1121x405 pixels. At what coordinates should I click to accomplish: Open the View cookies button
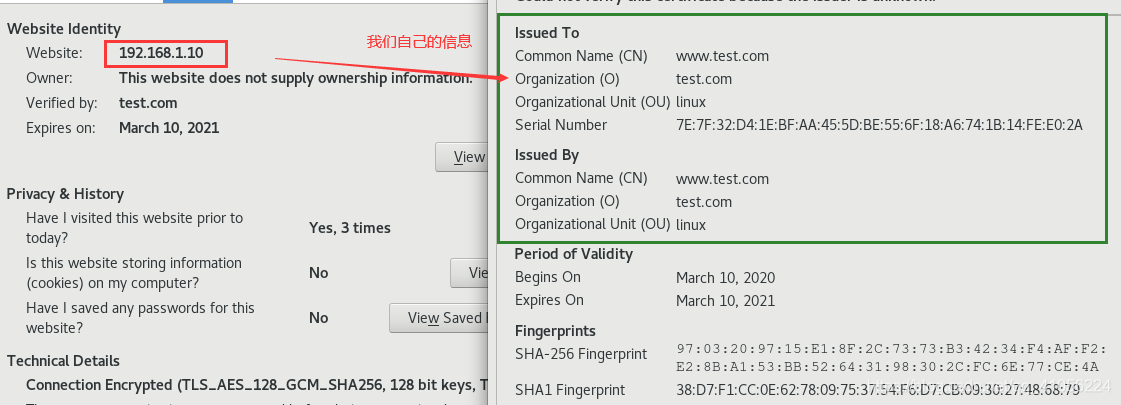coord(470,273)
